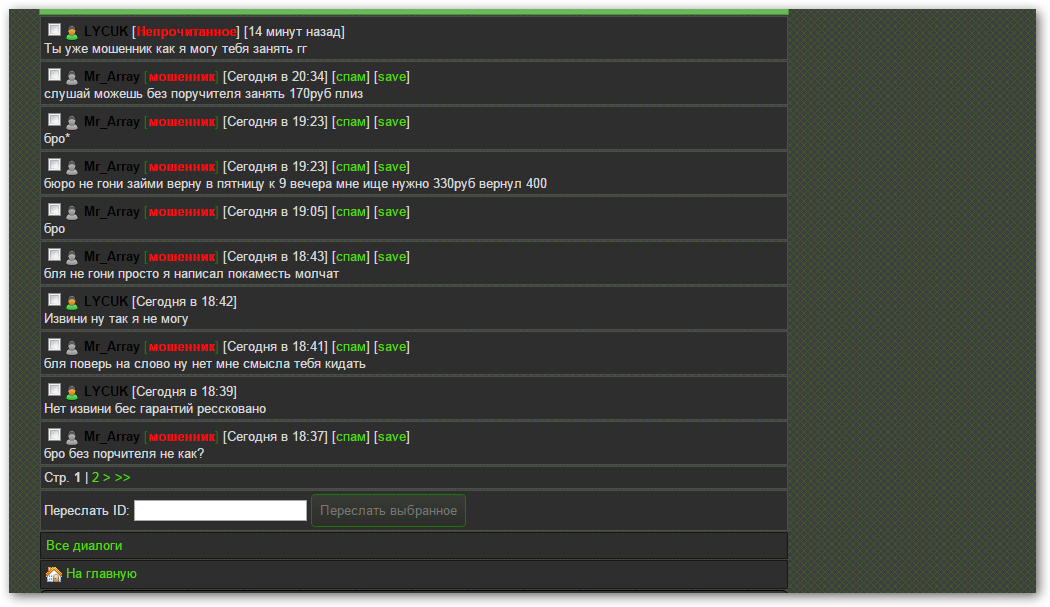Screen dimensions: 1050x607
Task: Click the LYCUK username at 18:39
Action: point(106,391)
